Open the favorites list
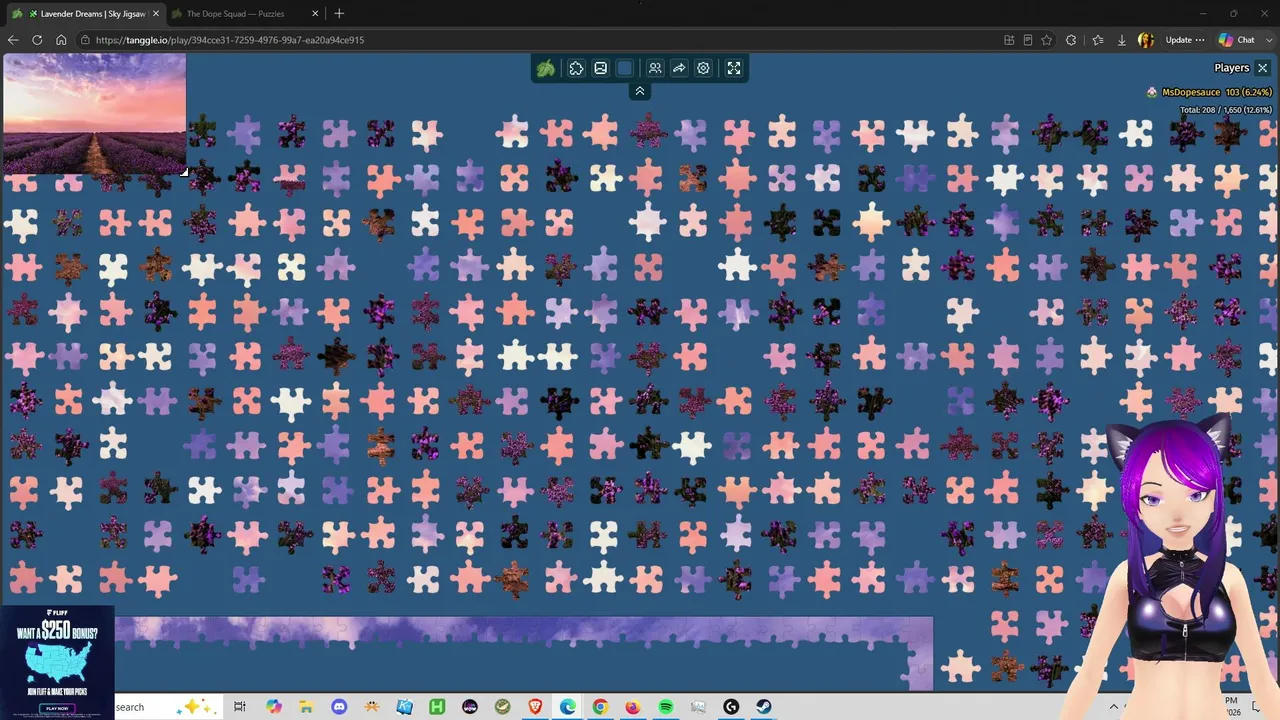1280x720 pixels. point(1098,40)
